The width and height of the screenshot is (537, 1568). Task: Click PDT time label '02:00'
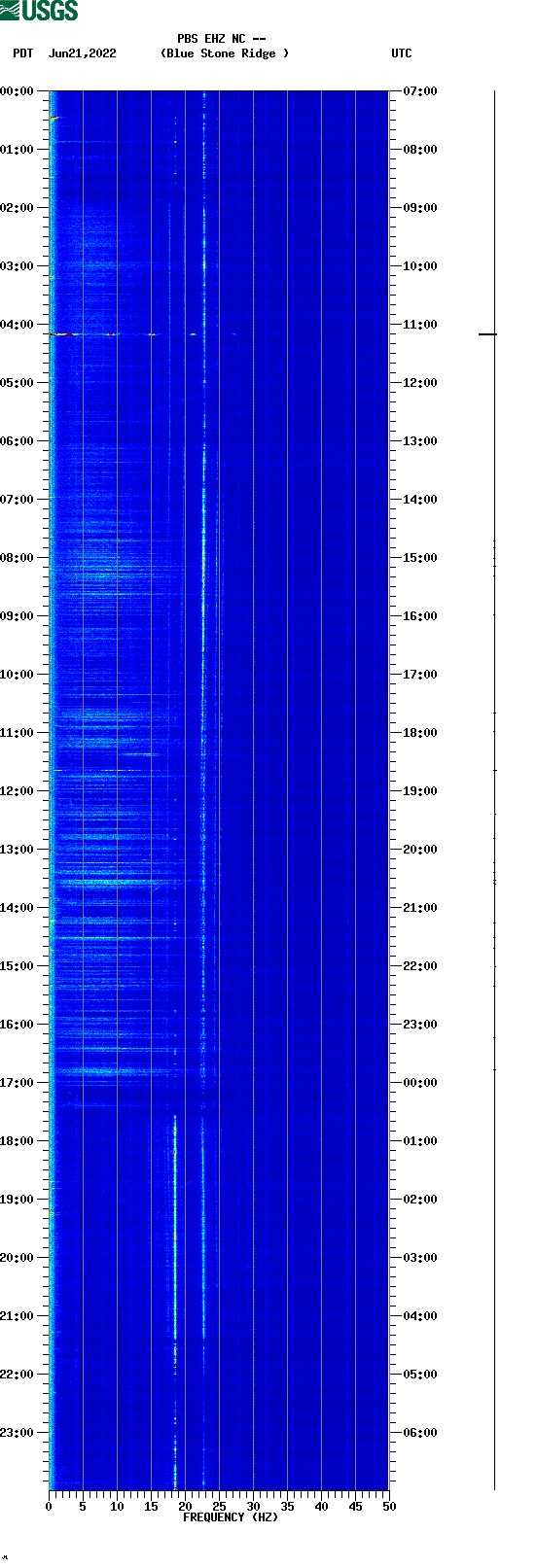[x=17, y=208]
